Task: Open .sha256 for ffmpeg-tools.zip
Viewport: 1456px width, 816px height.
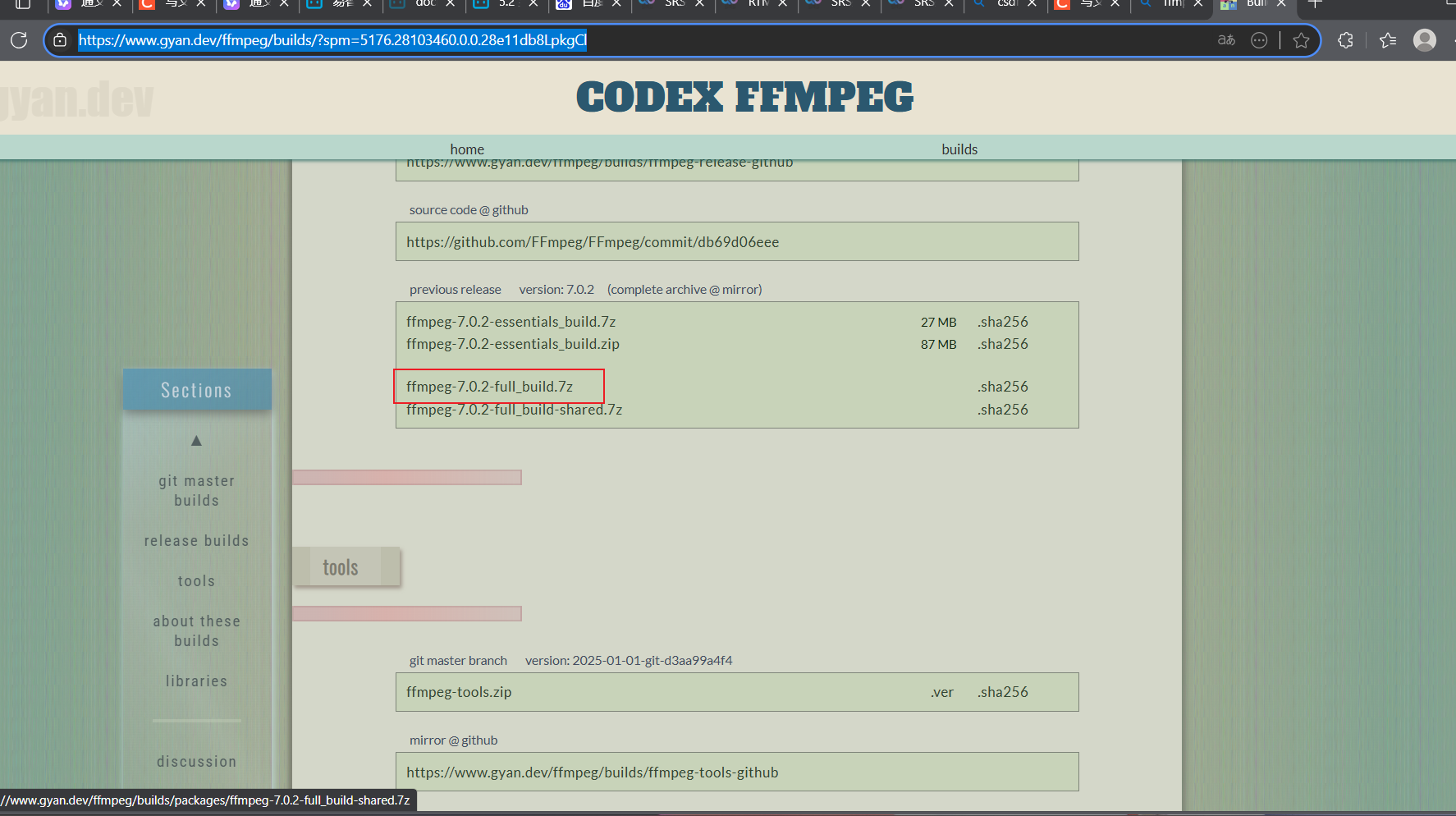Action: (x=1002, y=692)
